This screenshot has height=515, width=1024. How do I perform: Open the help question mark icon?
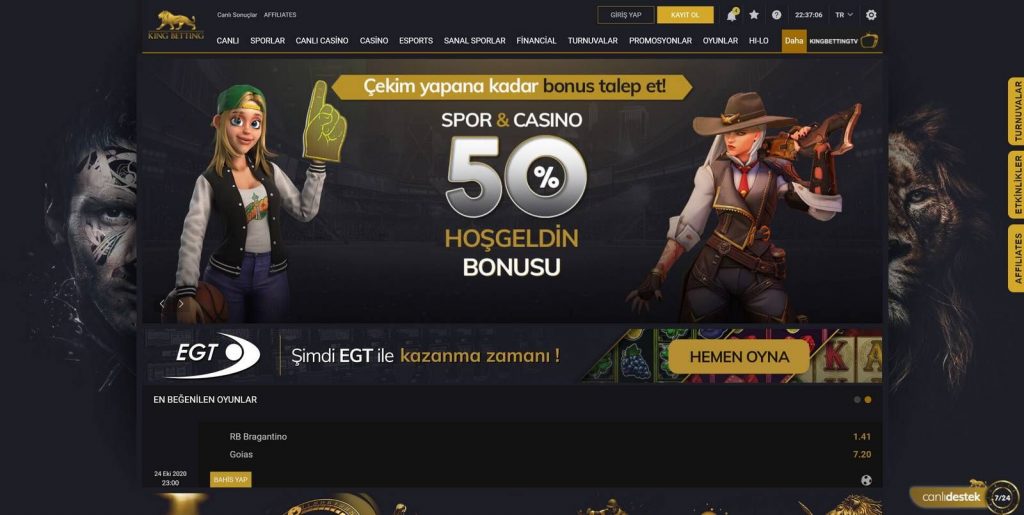[776, 14]
